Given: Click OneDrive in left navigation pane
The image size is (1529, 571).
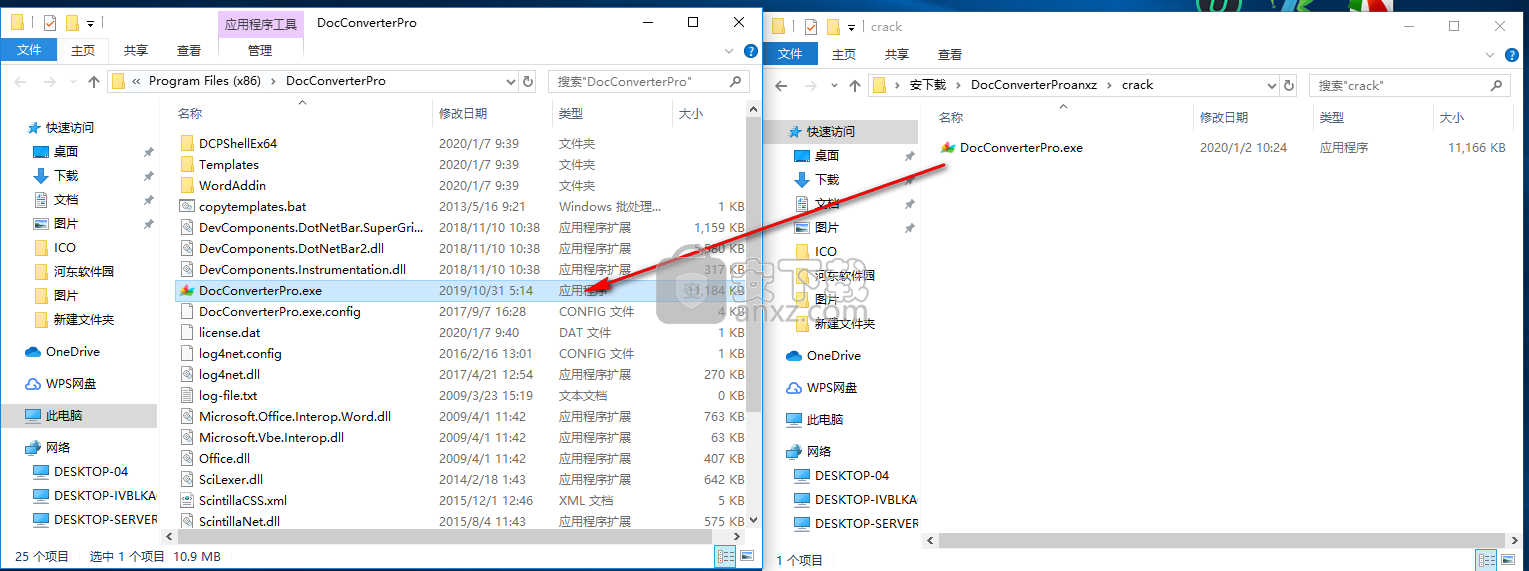Looking at the screenshot, I should pyautogui.click(x=73, y=352).
